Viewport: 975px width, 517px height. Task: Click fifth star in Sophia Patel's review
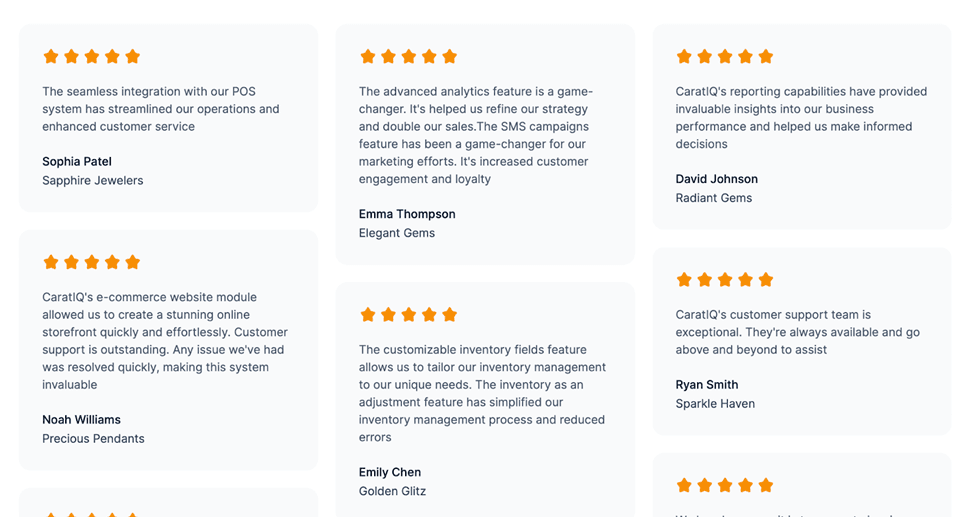pyautogui.click(x=132, y=57)
